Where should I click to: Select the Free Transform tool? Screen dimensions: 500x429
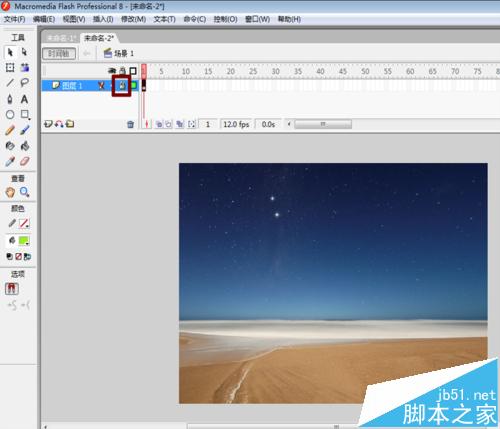click(x=10, y=68)
